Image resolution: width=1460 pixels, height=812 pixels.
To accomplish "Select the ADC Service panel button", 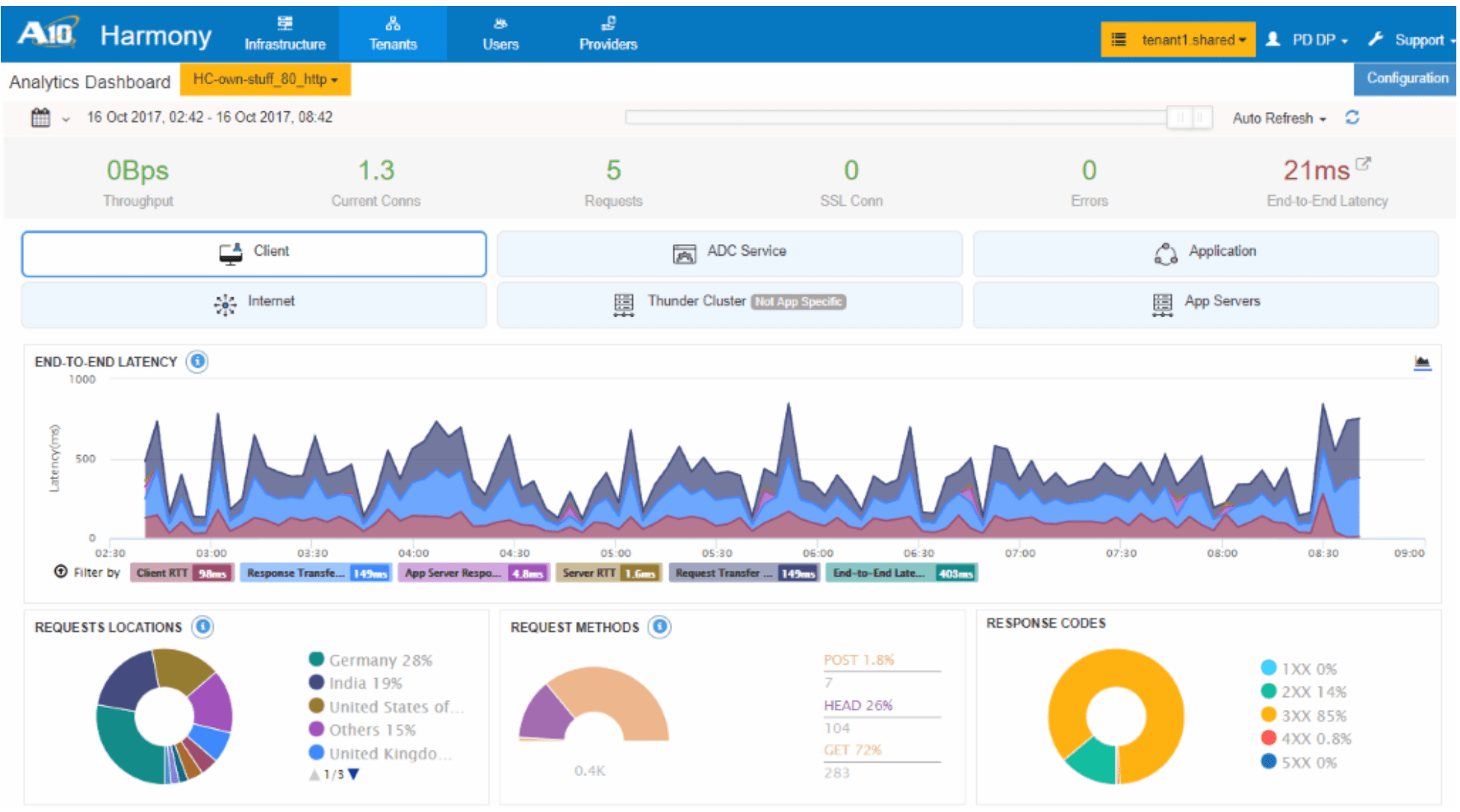I will coord(729,254).
